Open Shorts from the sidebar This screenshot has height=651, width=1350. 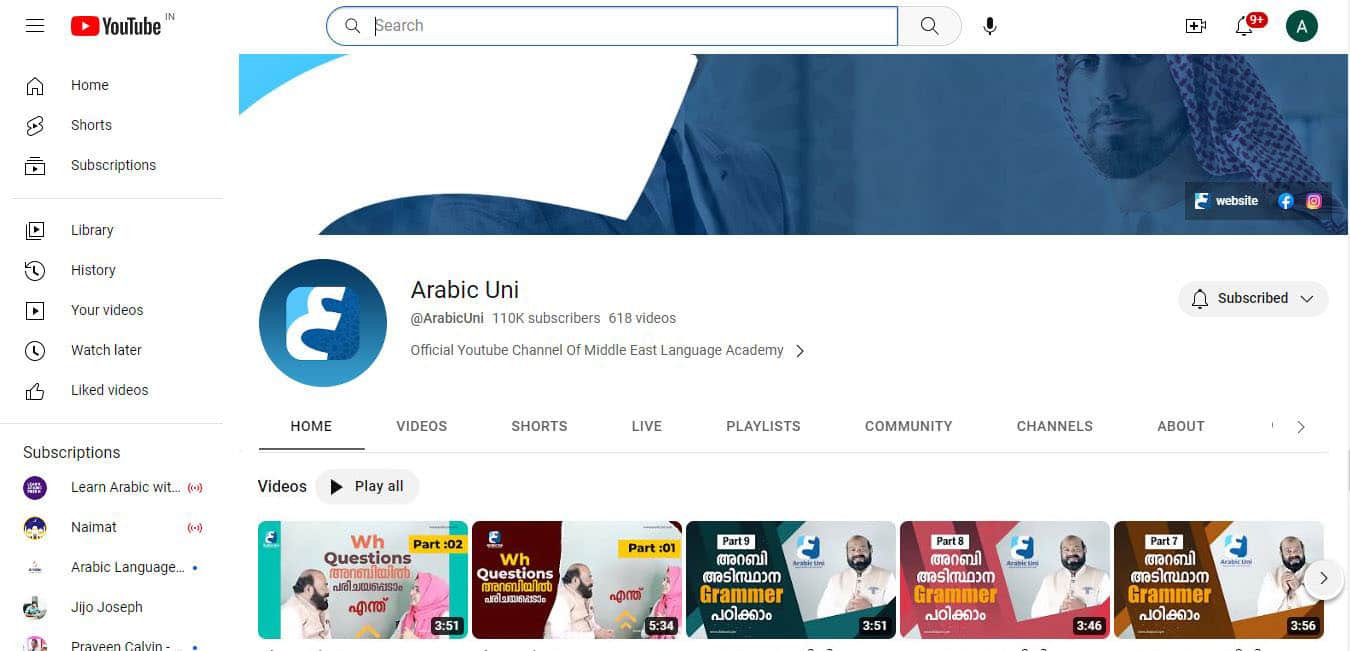91,124
